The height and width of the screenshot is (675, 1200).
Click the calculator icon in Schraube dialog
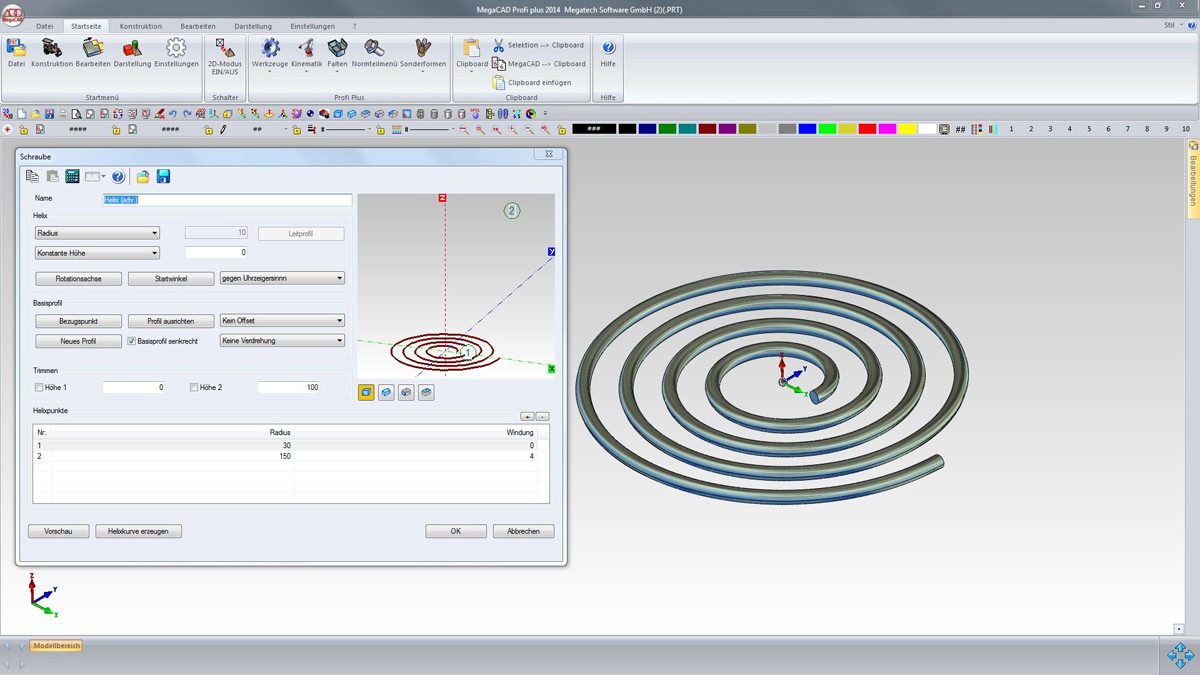[x=72, y=177]
